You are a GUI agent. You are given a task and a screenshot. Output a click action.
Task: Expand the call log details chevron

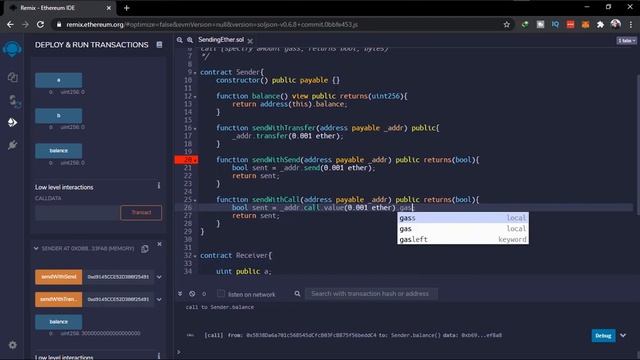click(623, 336)
